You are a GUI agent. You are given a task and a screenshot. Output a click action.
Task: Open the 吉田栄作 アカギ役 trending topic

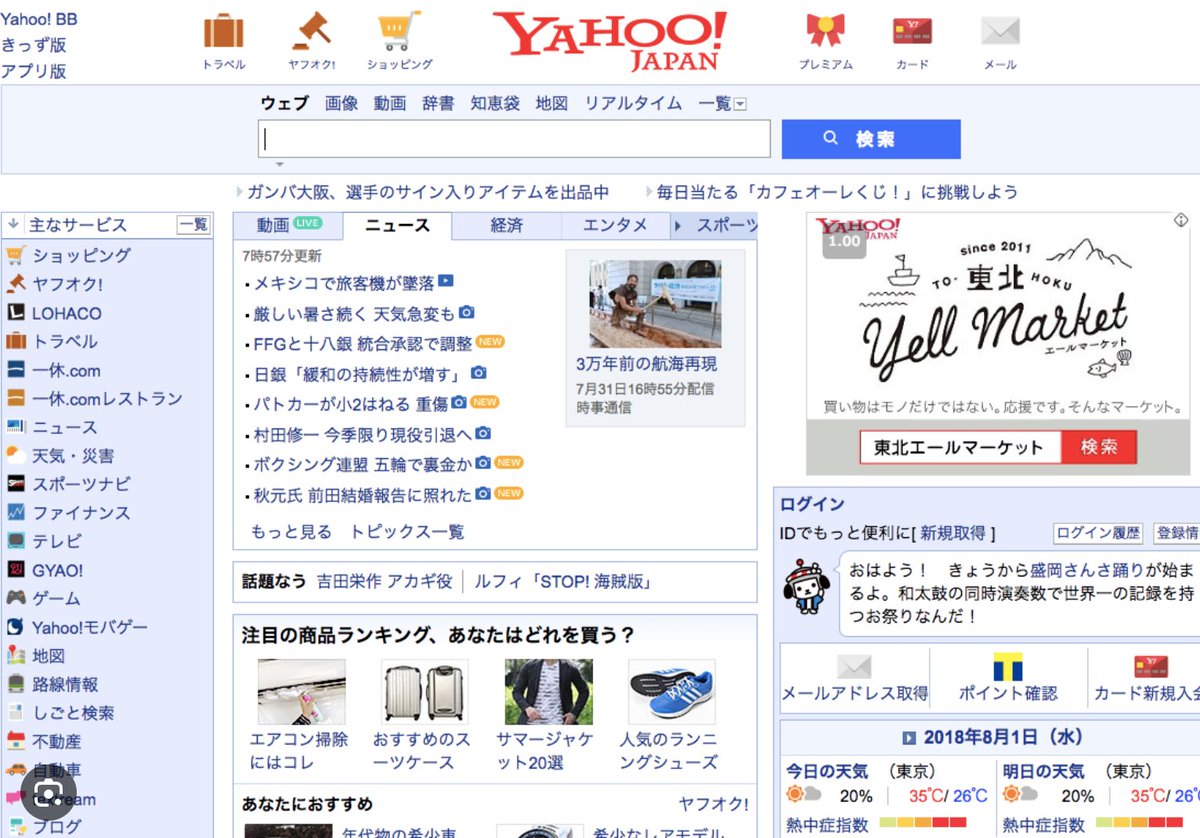point(384,581)
